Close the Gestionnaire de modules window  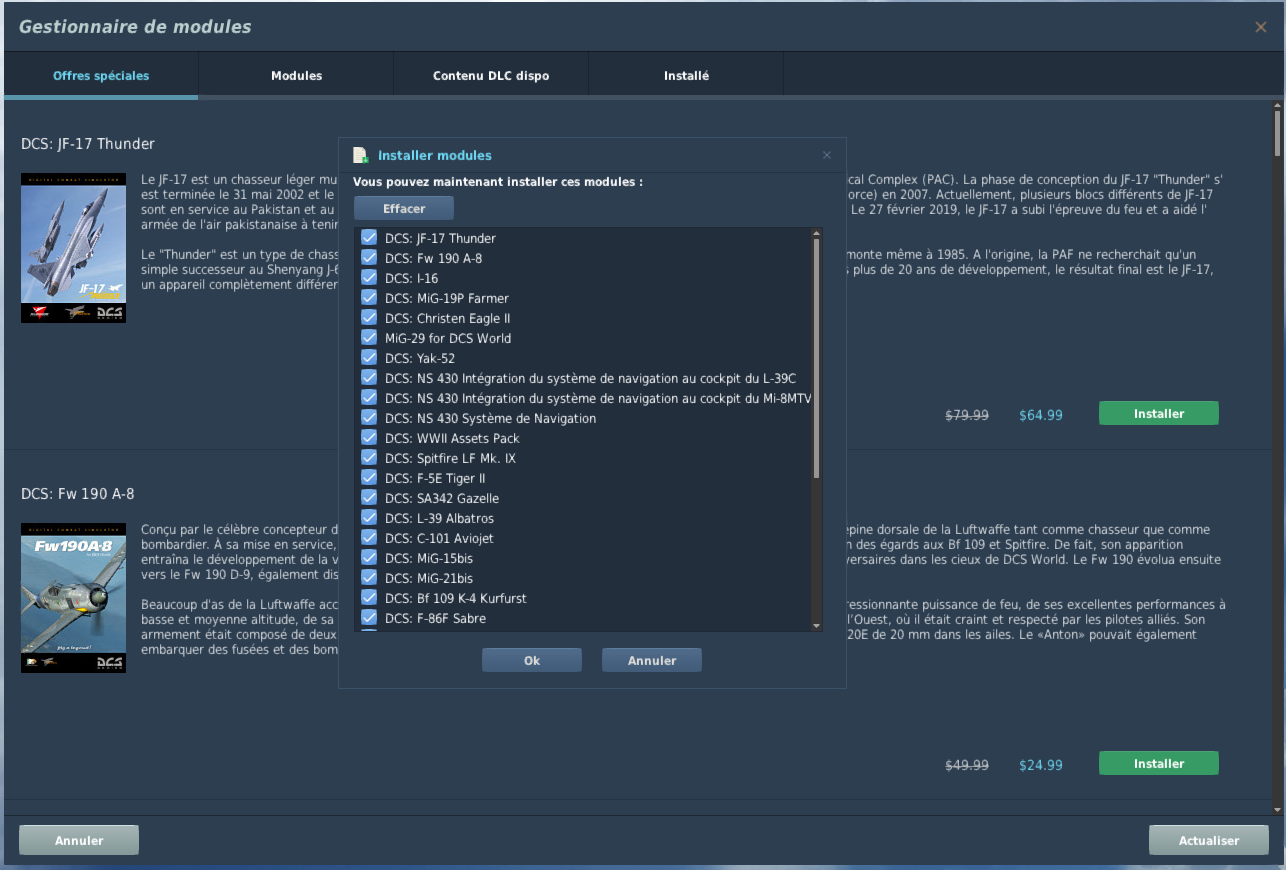click(x=1261, y=27)
